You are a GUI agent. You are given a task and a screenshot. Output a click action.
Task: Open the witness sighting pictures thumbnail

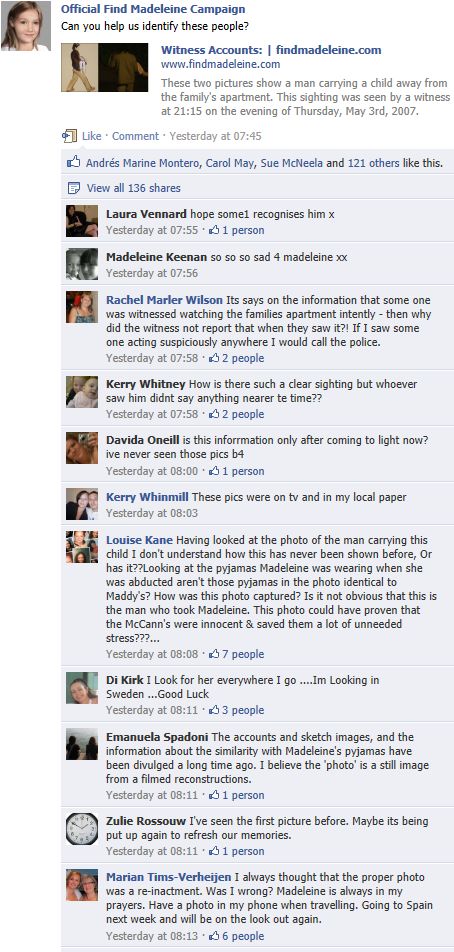(x=104, y=67)
